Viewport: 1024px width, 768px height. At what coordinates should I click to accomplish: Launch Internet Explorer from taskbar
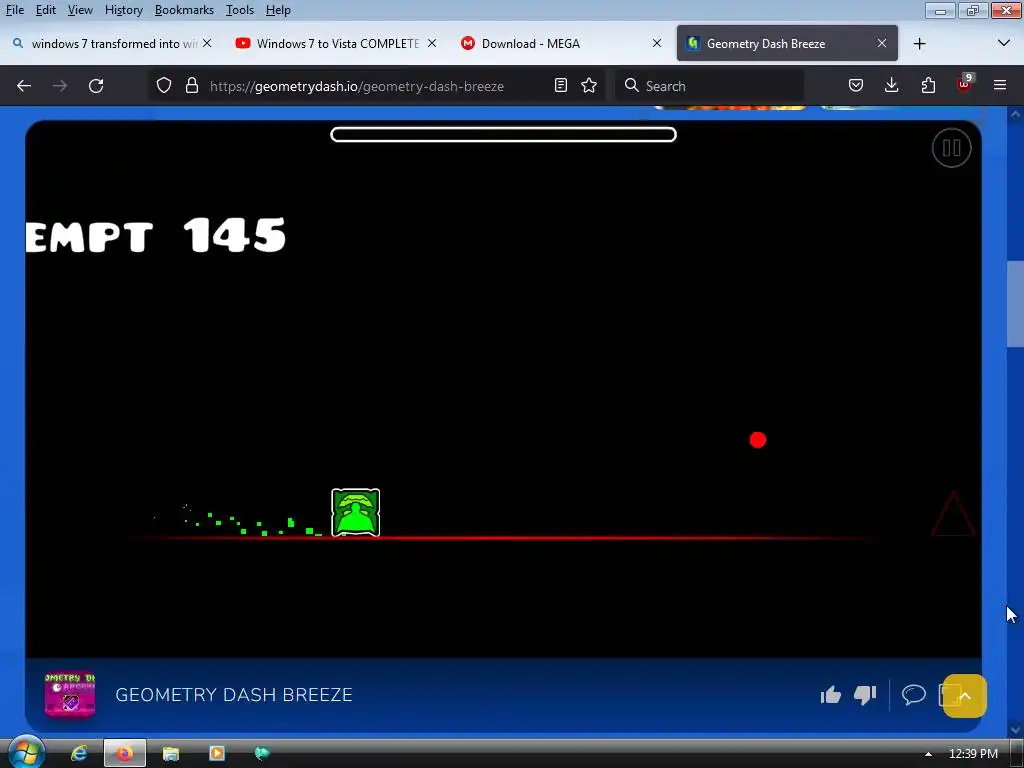pos(79,754)
